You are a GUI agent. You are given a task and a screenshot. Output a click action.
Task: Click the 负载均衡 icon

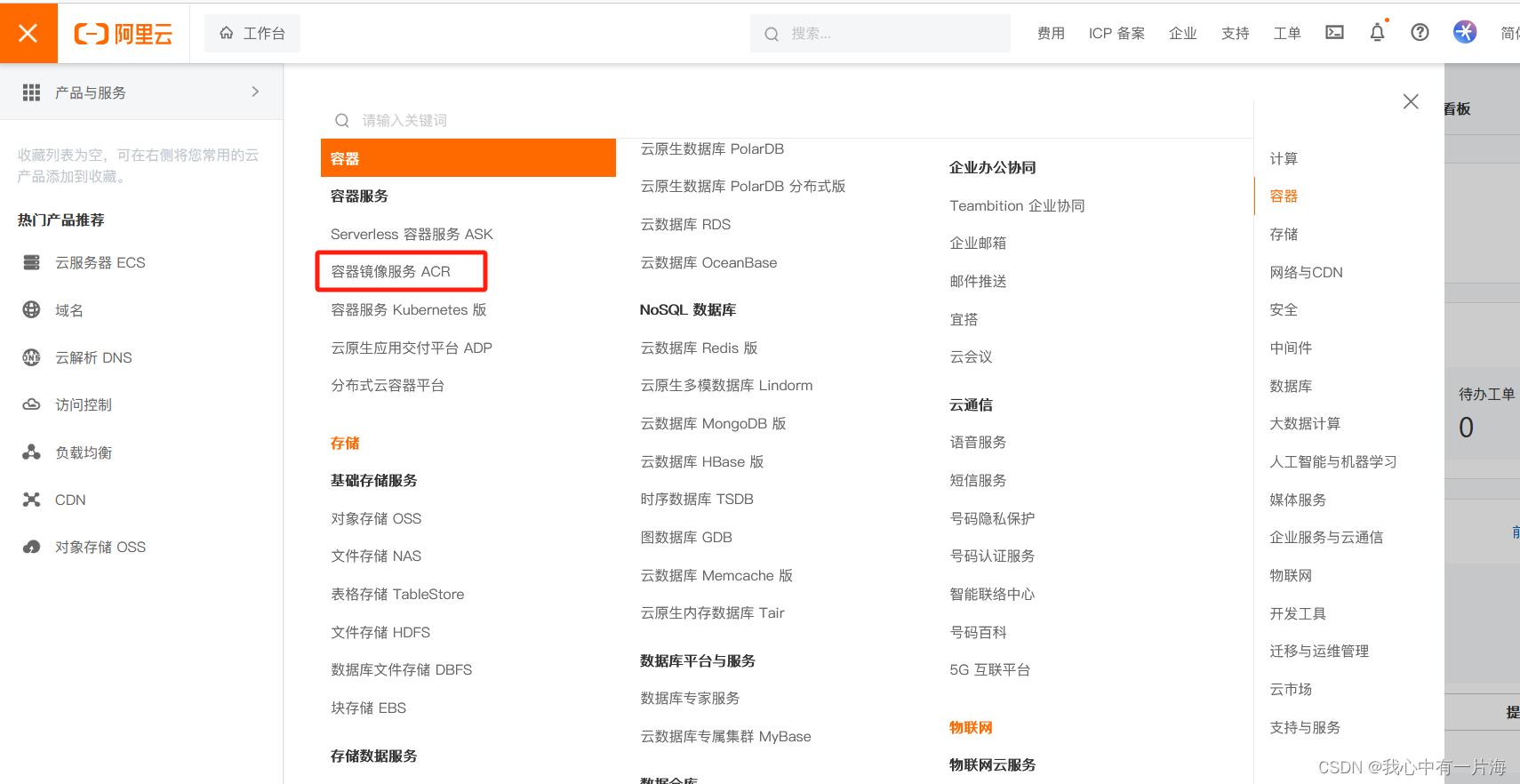click(x=32, y=452)
